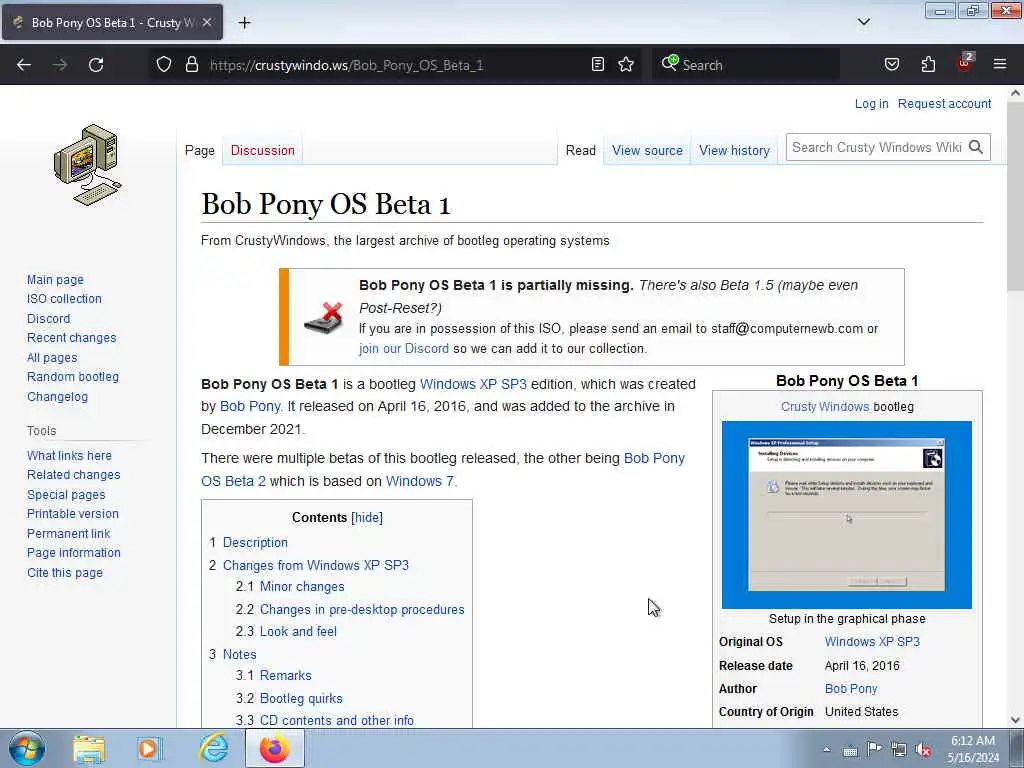The image size is (1024, 768).
Task: Open the Windows 7 article link
Action: click(419, 481)
